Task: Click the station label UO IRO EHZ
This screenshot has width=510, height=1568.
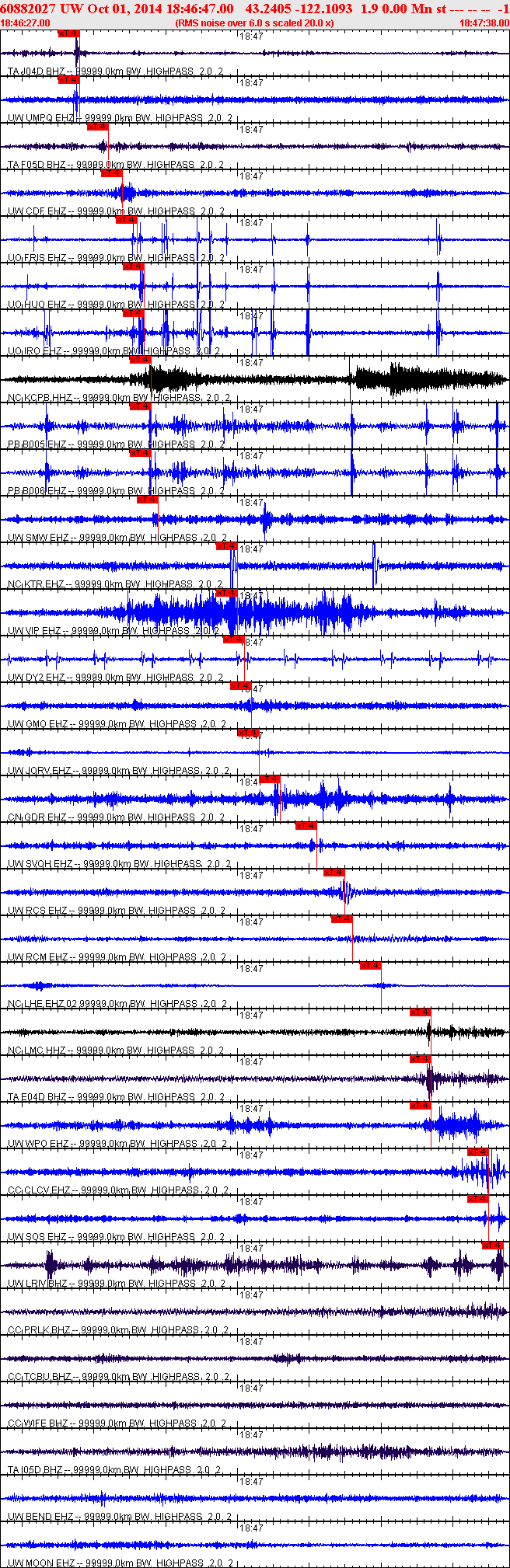Action: [x=35, y=351]
